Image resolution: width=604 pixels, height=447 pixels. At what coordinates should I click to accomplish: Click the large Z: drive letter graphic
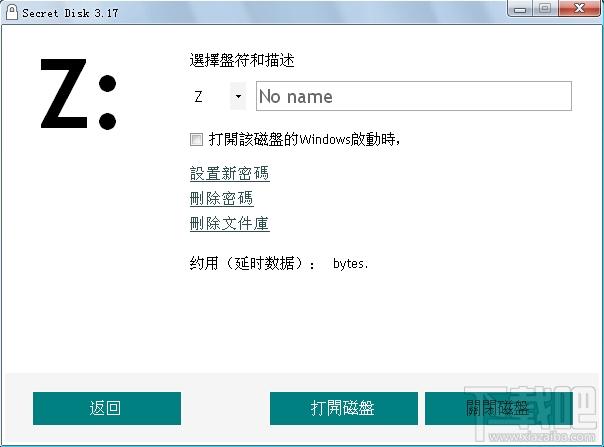[x=79, y=94]
